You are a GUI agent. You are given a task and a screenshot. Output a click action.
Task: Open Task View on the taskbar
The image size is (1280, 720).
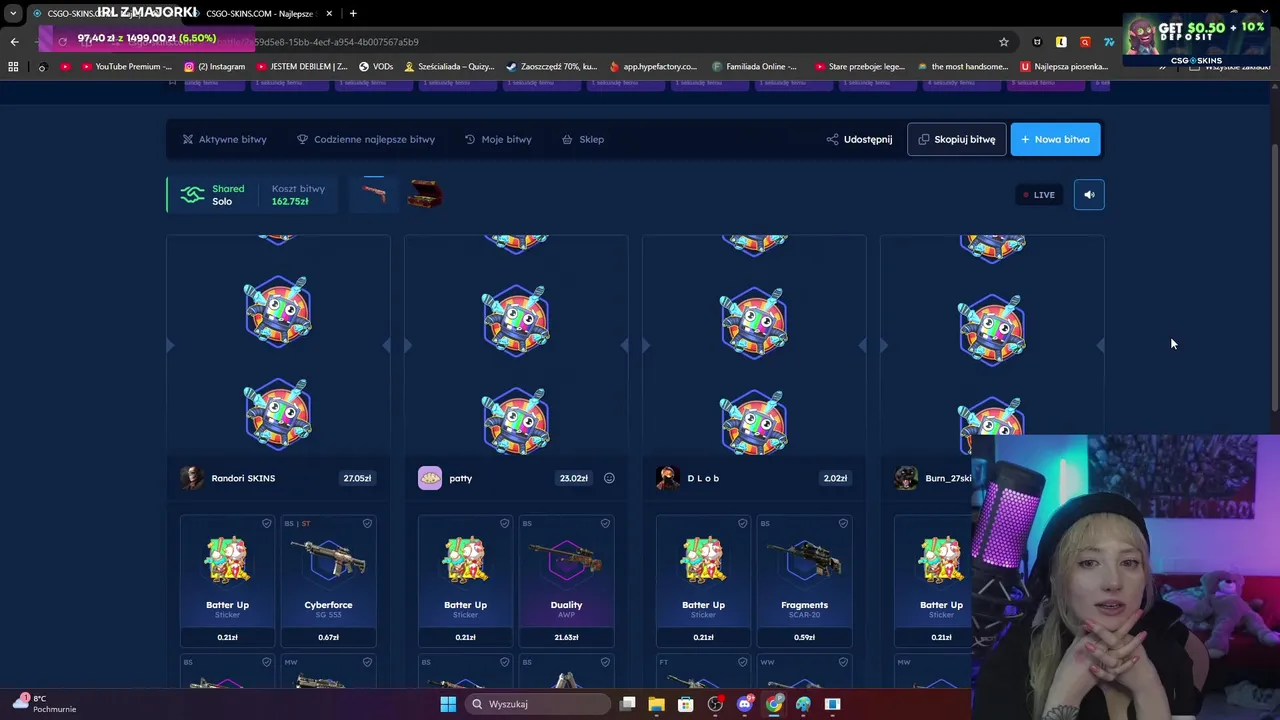click(627, 704)
